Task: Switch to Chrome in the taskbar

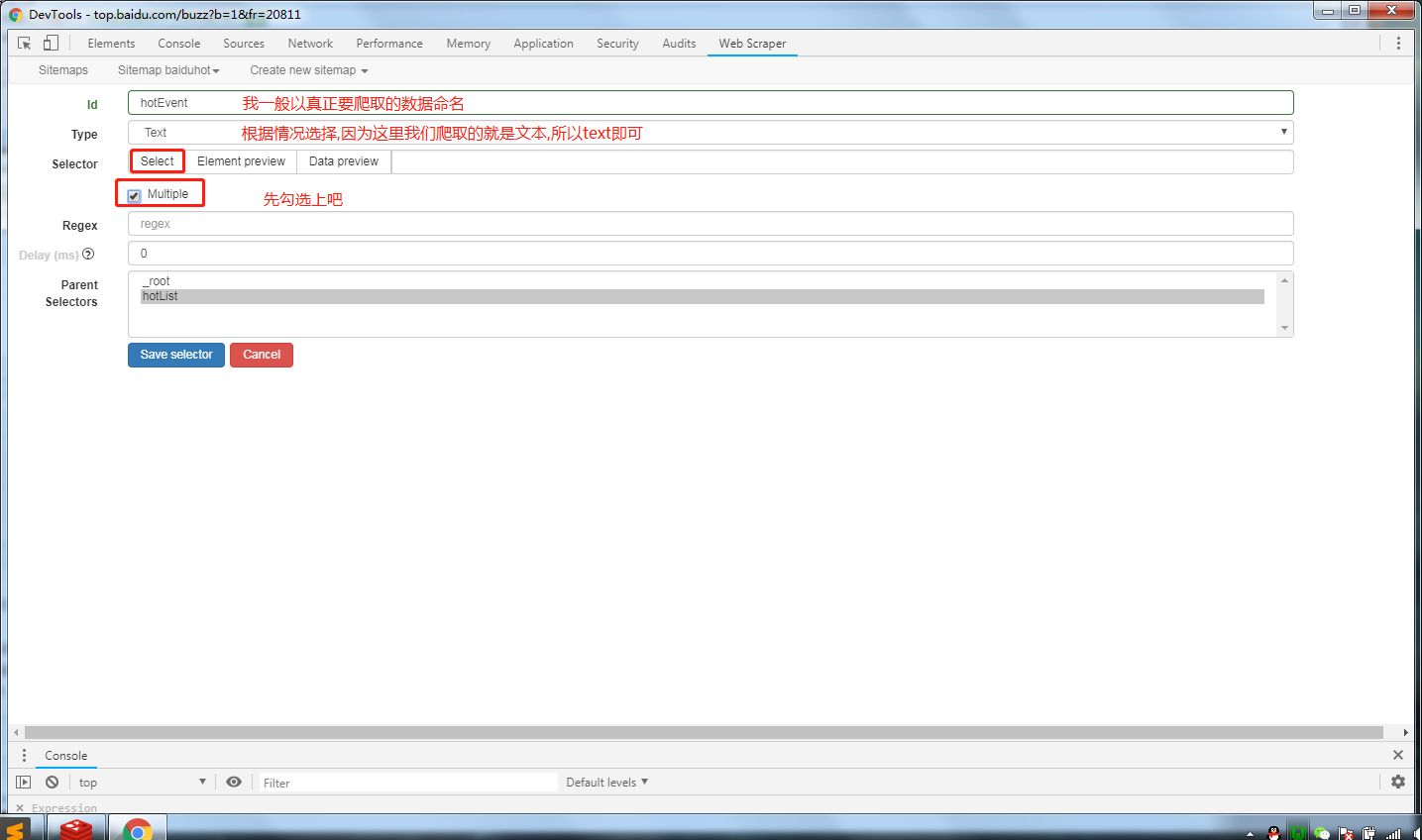Action: click(x=138, y=828)
